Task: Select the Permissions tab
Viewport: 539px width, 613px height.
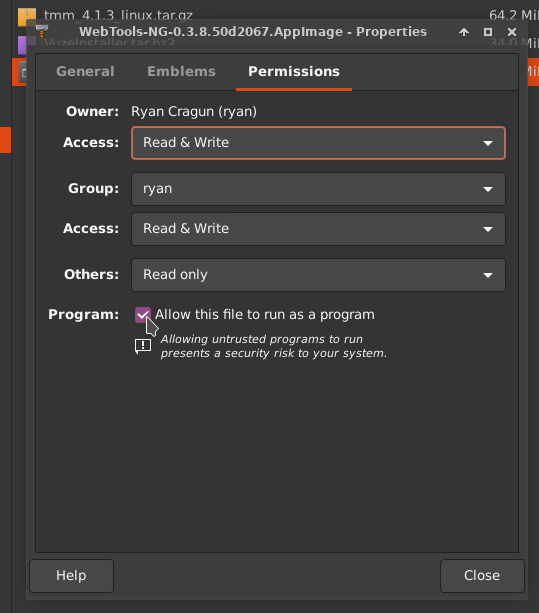Action: [294, 72]
